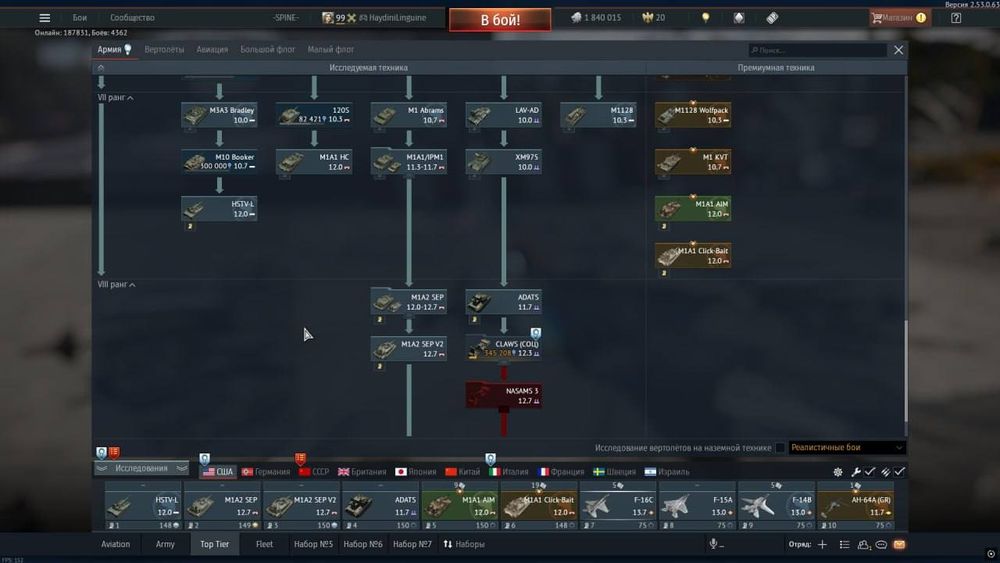Switch to the Top Tier preset
This screenshot has width=1000, height=563.
point(214,545)
